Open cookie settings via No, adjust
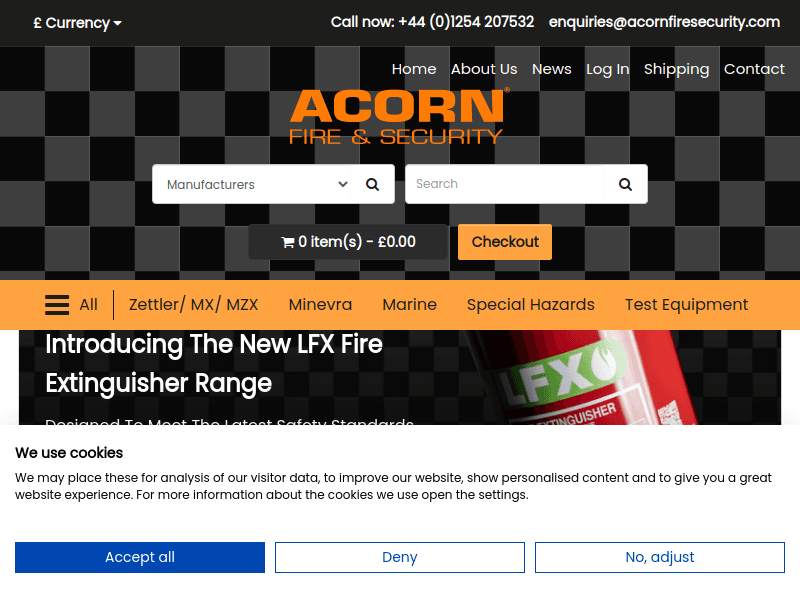Viewport: 800px width, 600px height. pyautogui.click(x=659, y=557)
